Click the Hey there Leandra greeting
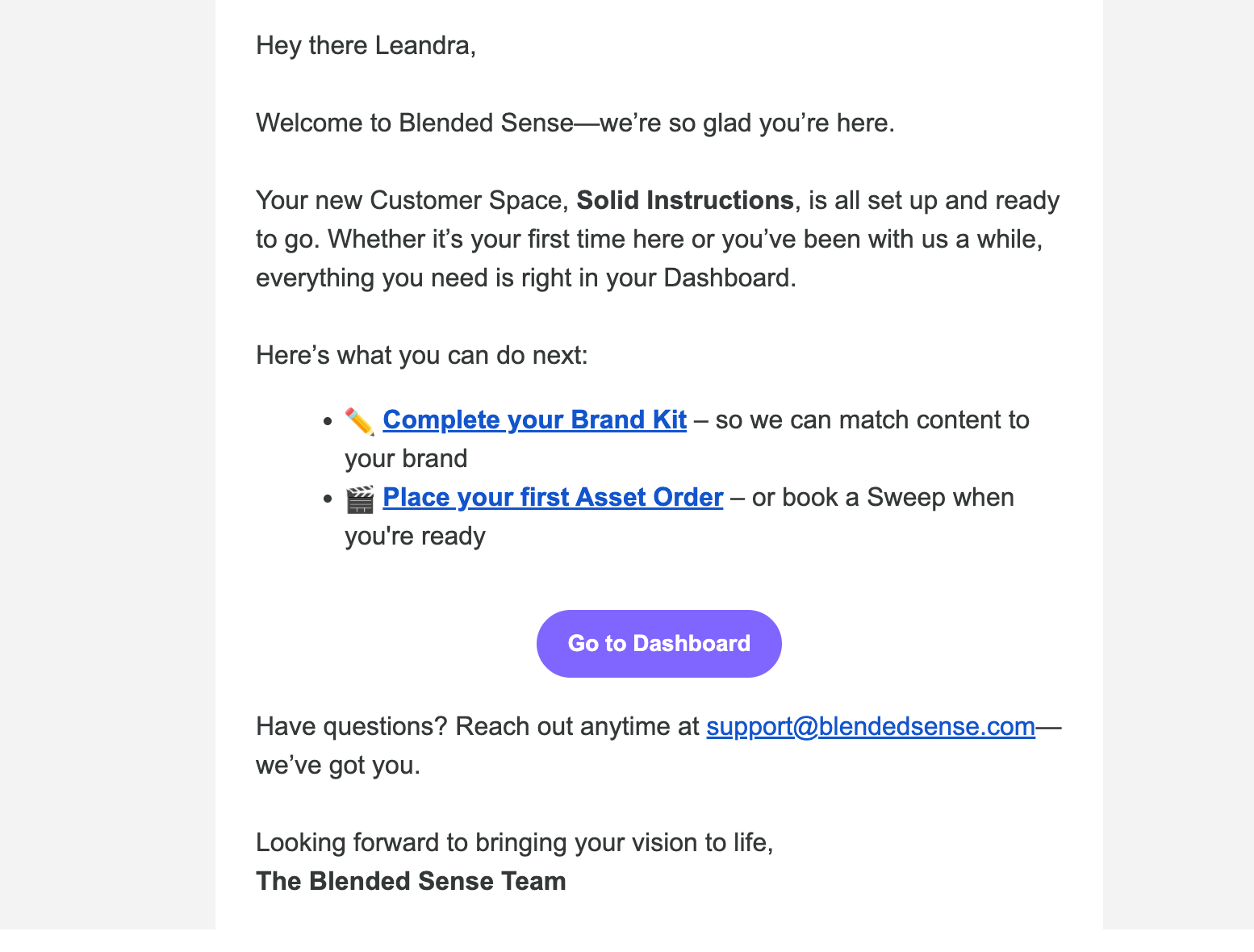The width and height of the screenshot is (1254, 952). pos(366,46)
